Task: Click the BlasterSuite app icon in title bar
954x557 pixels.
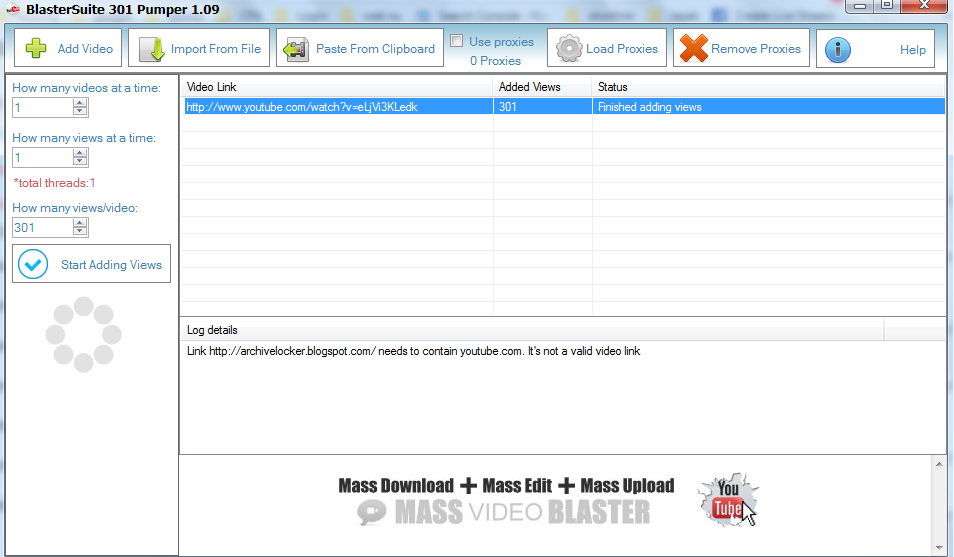Action: click(x=13, y=9)
